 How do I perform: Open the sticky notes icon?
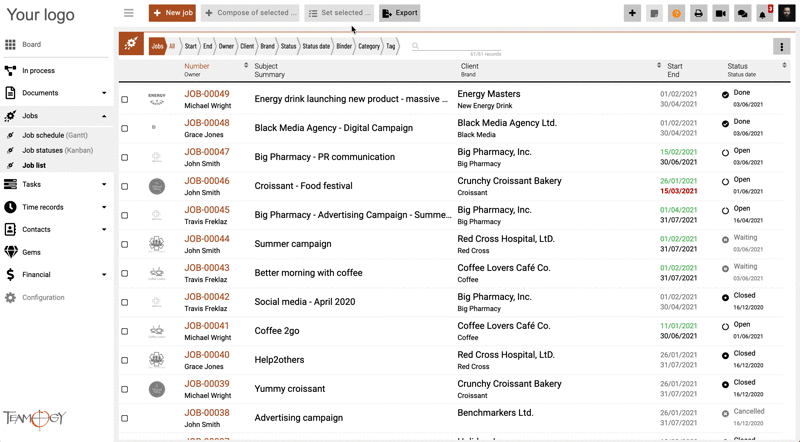click(654, 13)
